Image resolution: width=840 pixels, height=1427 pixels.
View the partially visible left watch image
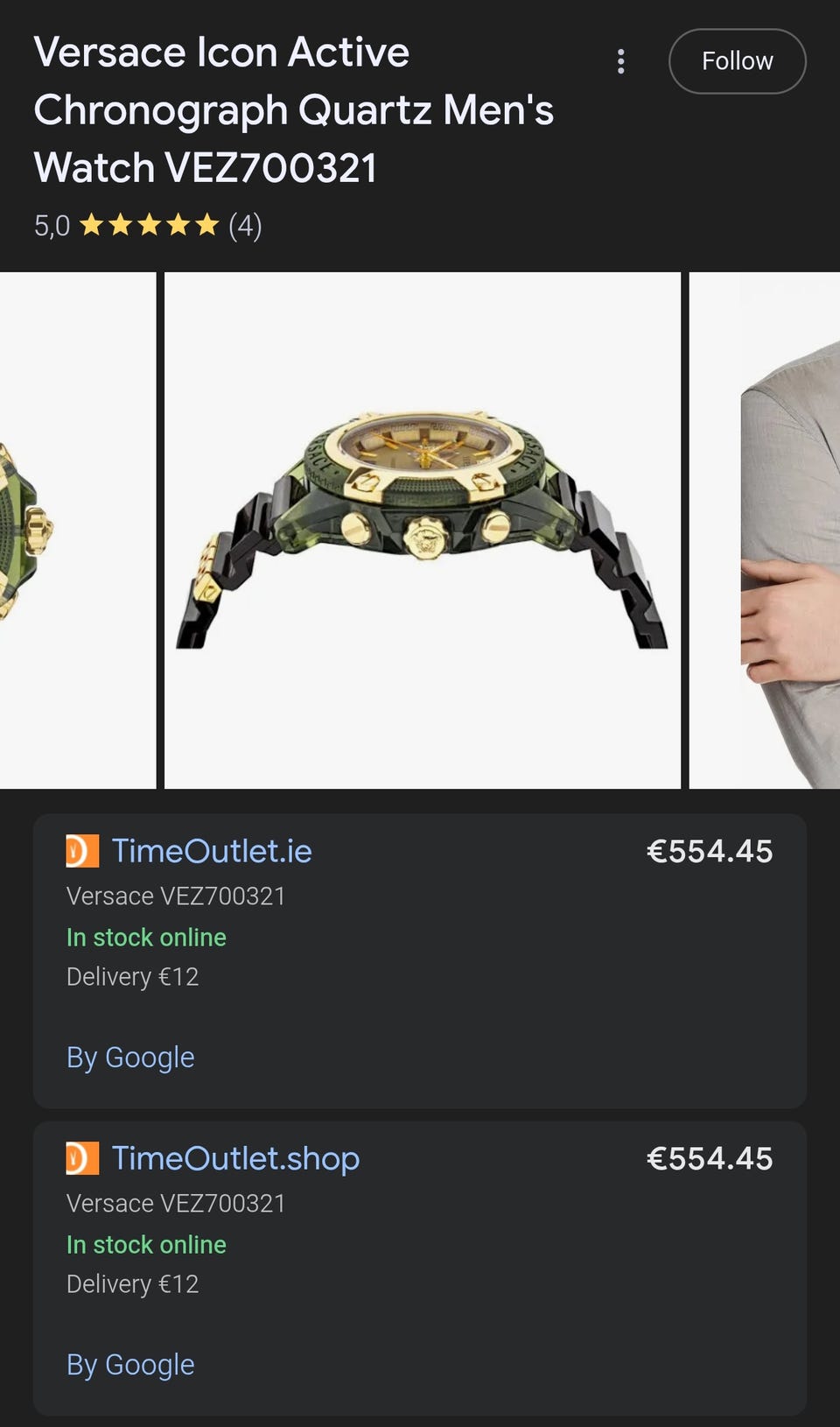78,531
